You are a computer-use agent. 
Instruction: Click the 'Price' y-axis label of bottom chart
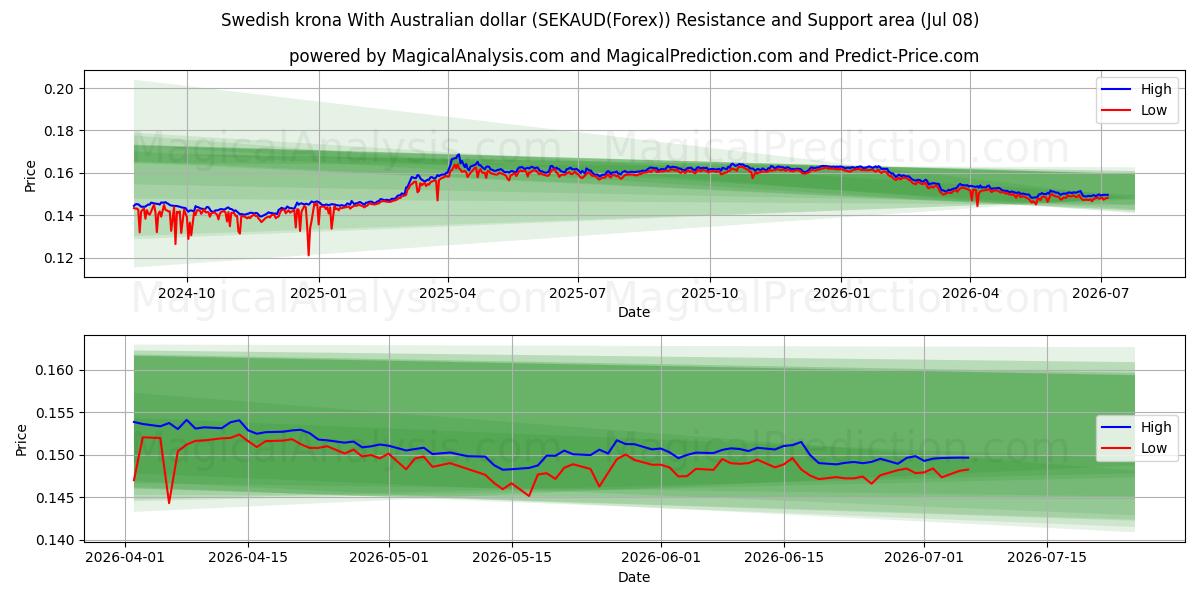point(22,439)
